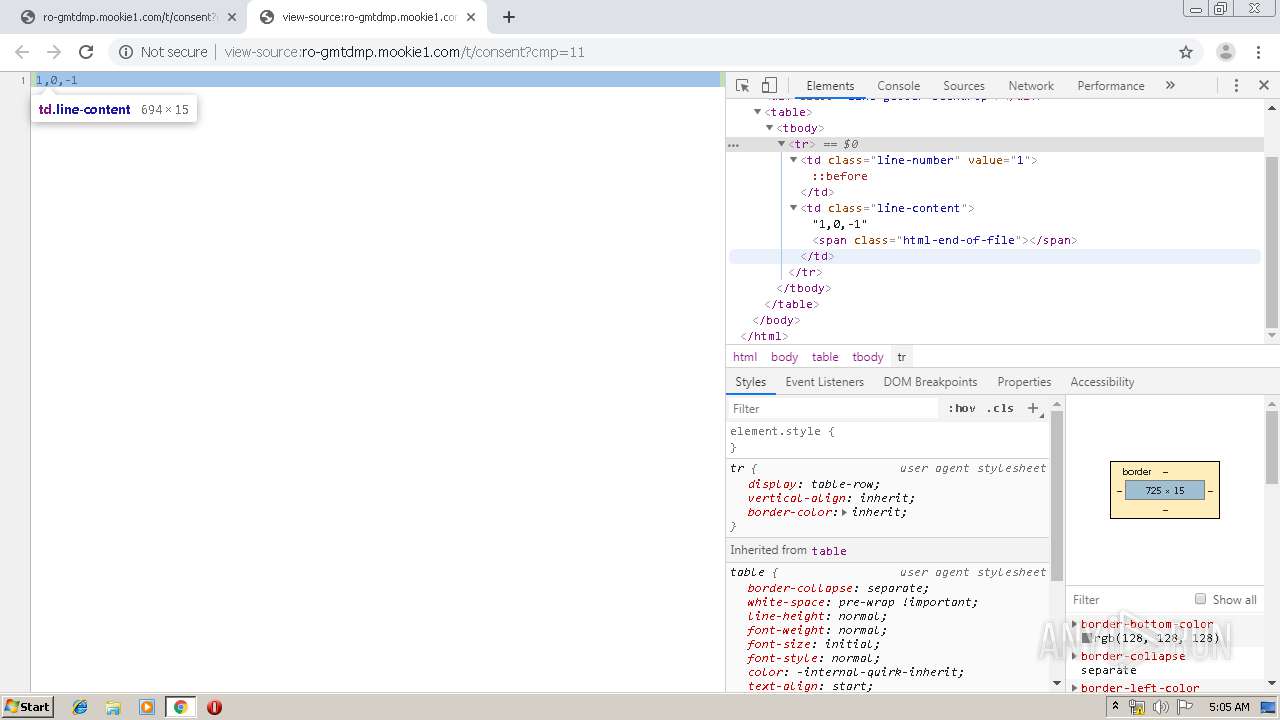
Task: Toggle class editor with .cls
Action: (x=1000, y=408)
